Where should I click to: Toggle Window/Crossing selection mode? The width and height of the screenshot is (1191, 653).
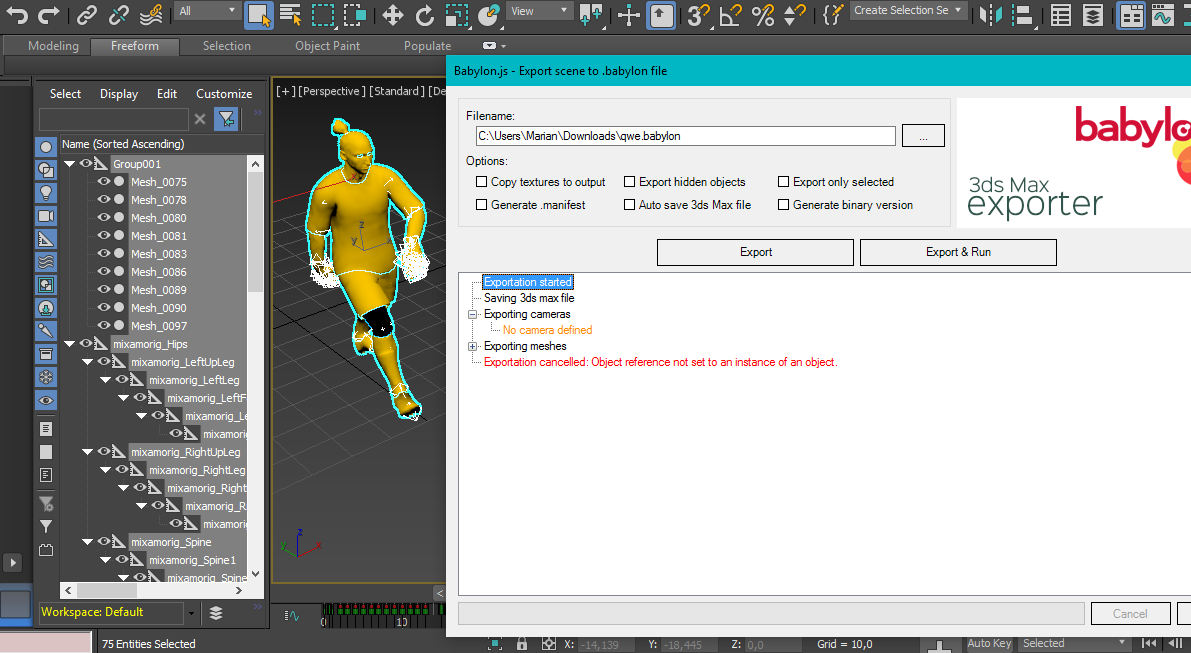pos(355,14)
